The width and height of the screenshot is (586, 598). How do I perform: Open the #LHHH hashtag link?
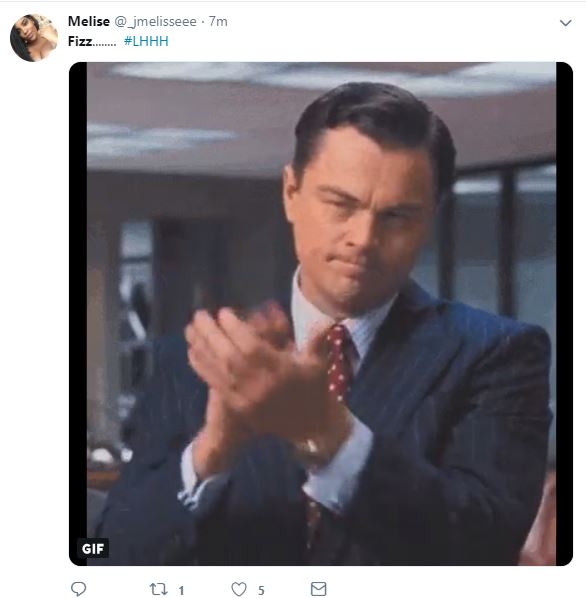coord(146,41)
